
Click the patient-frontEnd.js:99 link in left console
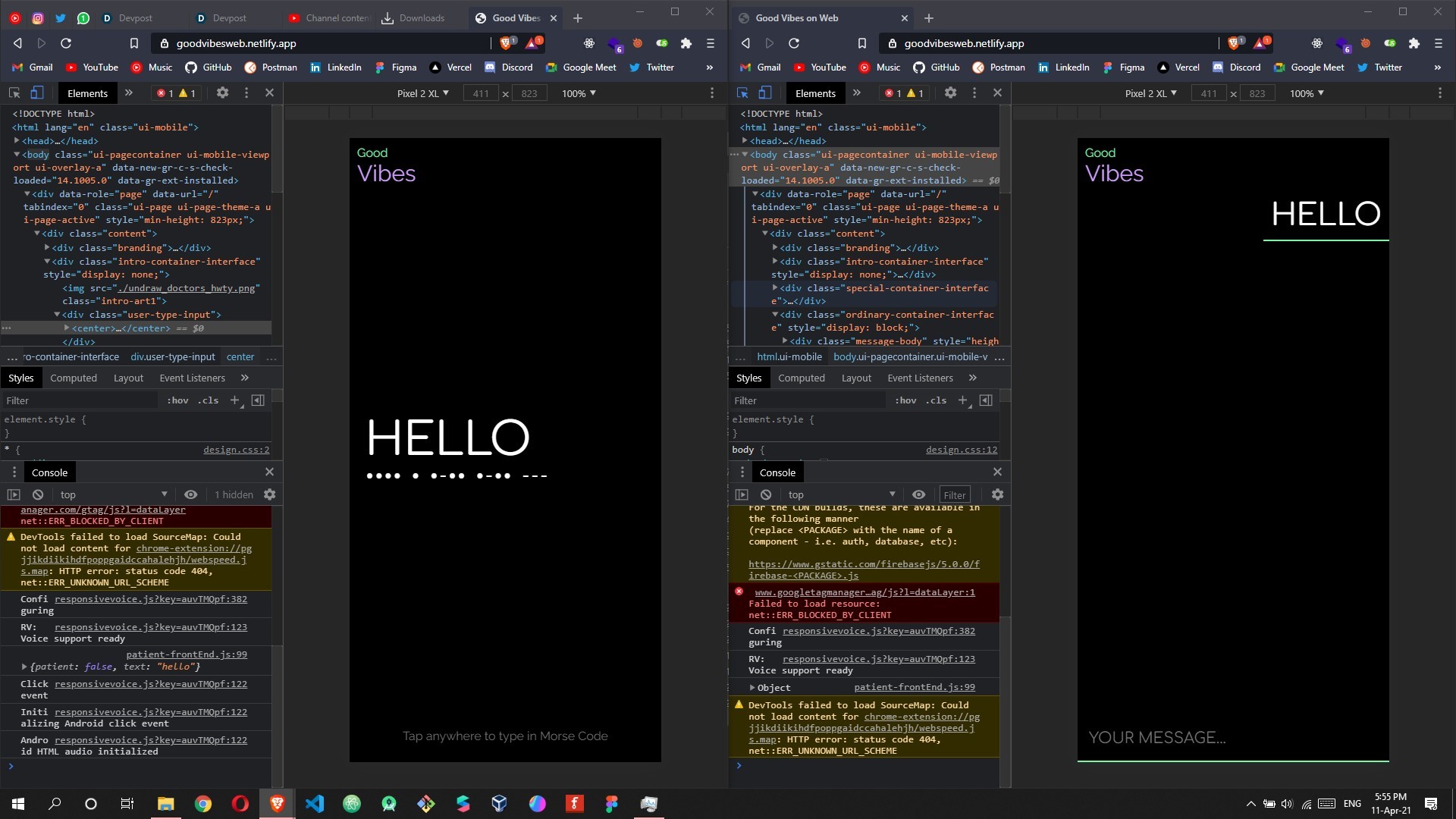(187, 654)
